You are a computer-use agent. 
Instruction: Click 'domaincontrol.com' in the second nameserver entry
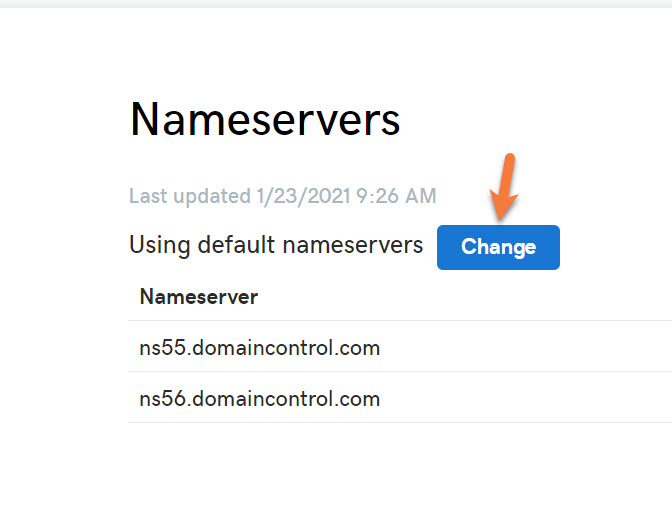pyautogui.click(x=286, y=399)
